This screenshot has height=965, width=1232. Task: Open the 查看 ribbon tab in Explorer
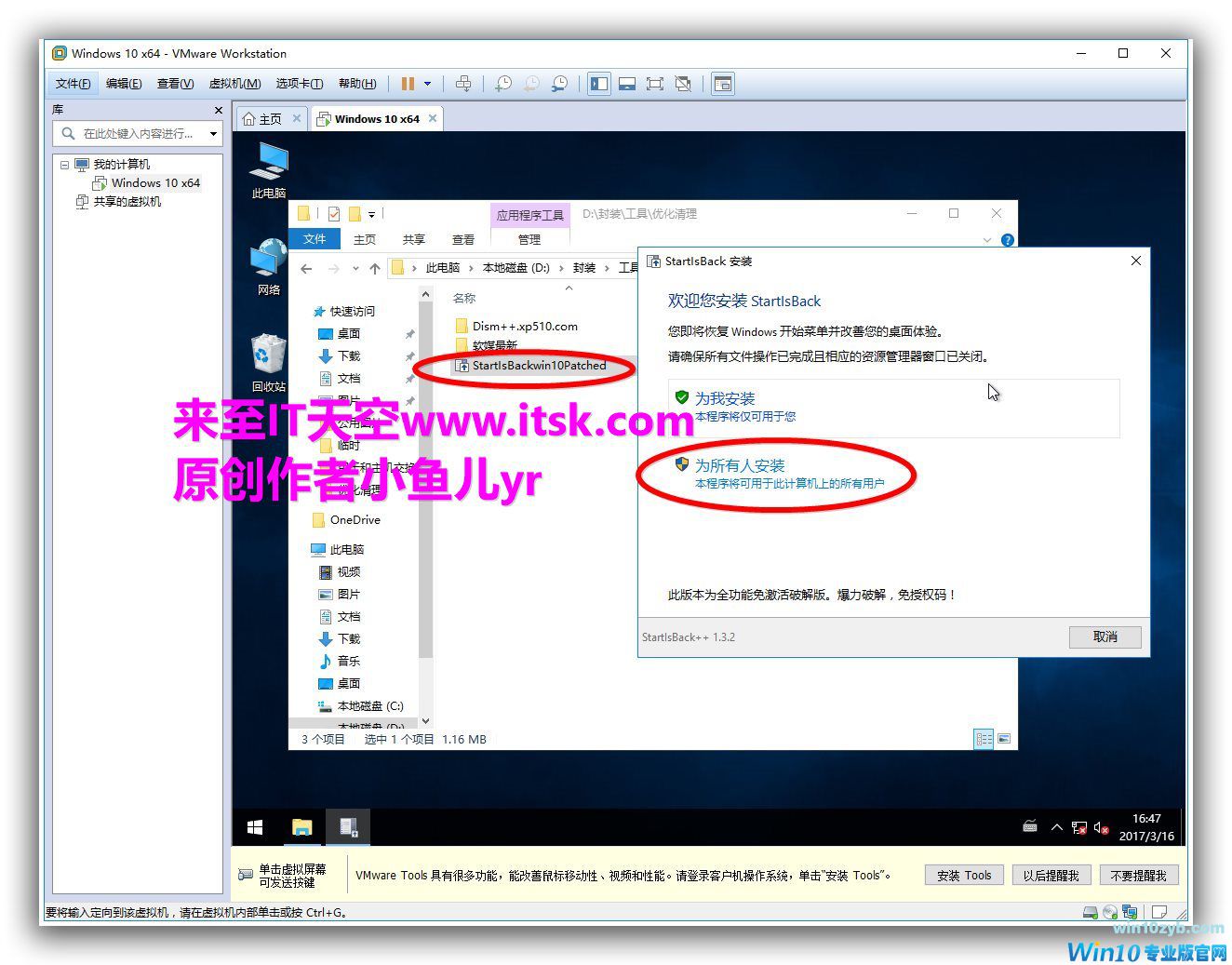click(463, 239)
